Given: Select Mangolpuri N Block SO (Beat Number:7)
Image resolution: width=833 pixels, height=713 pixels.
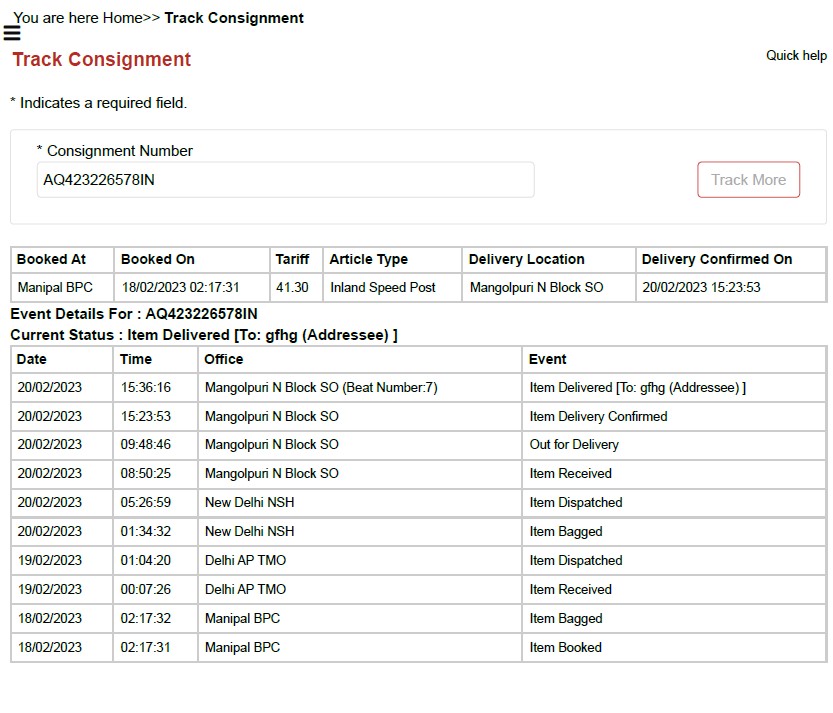Looking at the screenshot, I should click(x=321, y=387).
